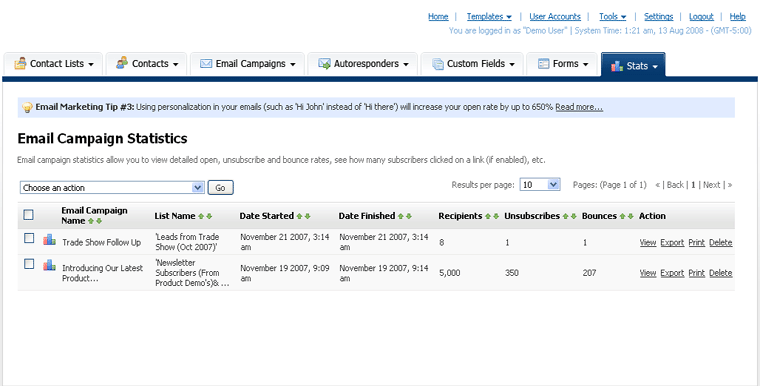This screenshot has height=386, width=760.
Task: Sort List Name ascending arrow
Action: point(201,216)
